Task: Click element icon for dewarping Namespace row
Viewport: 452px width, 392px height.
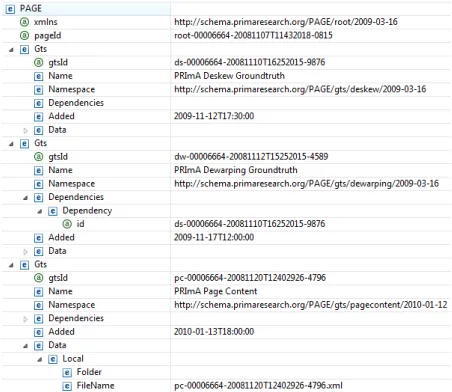Action: tap(39, 184)
